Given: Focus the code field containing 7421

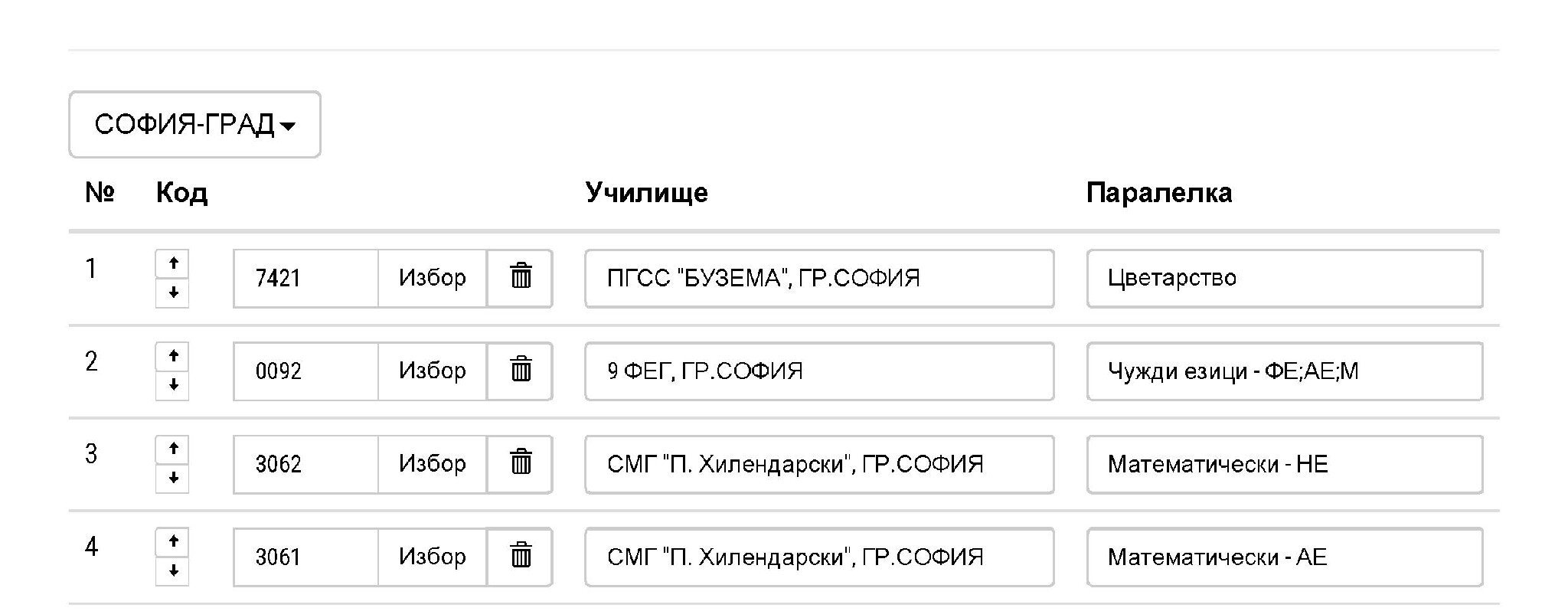Looking at the screenshot, I should pos(306,278).
